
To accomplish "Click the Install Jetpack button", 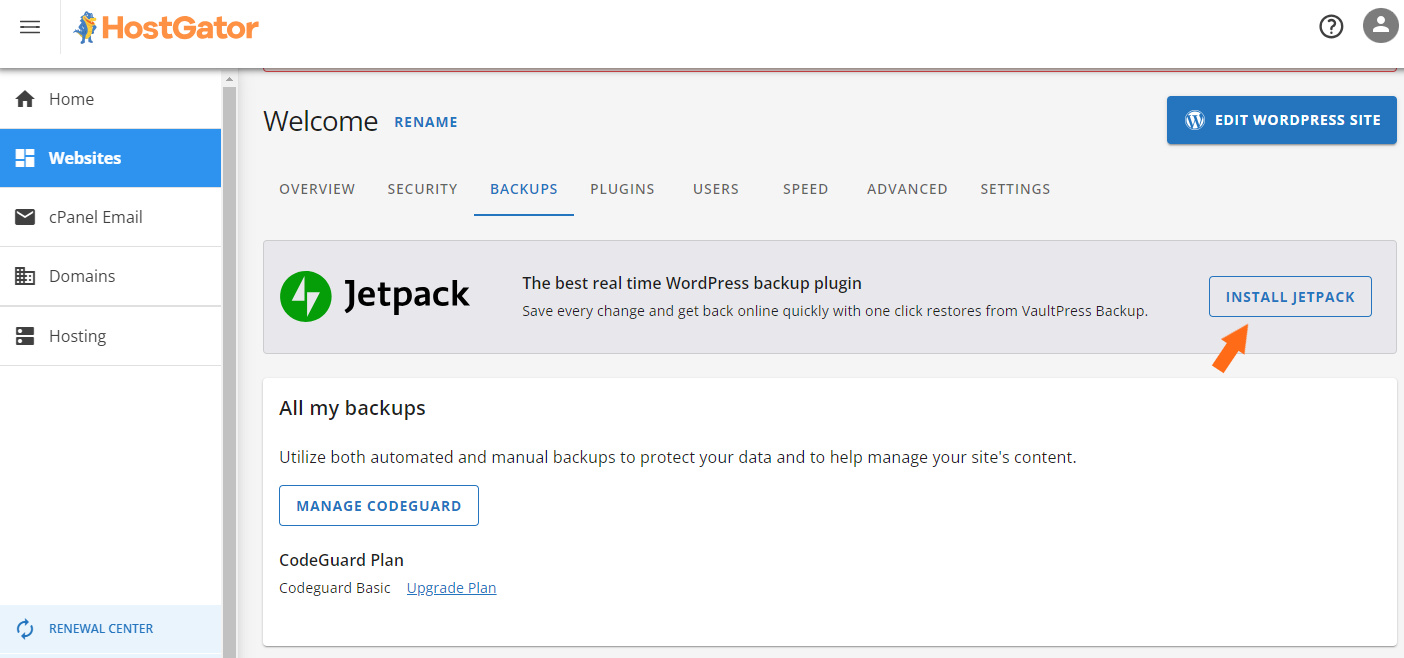I will coord(1290,296).
